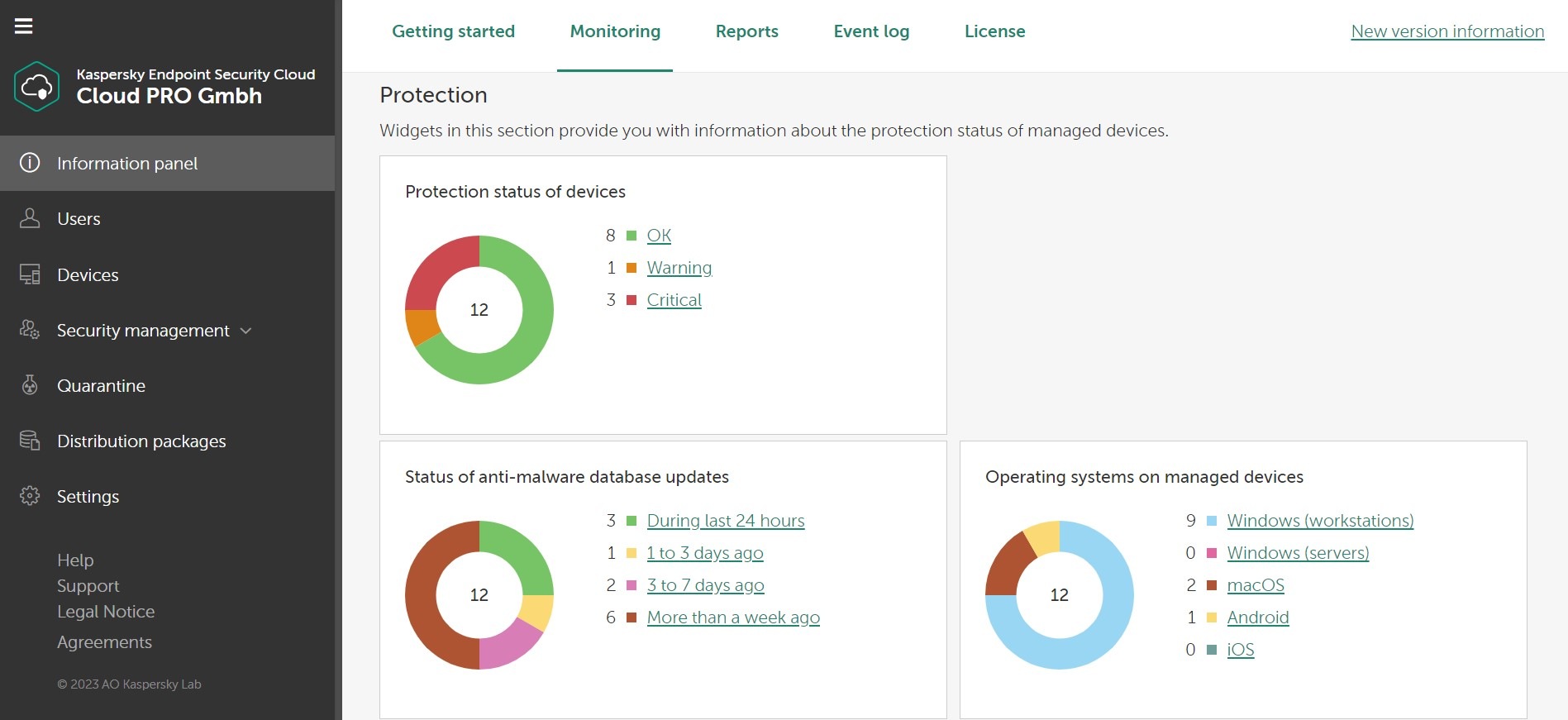Click the Users person icon

click(x=30, y=218)
